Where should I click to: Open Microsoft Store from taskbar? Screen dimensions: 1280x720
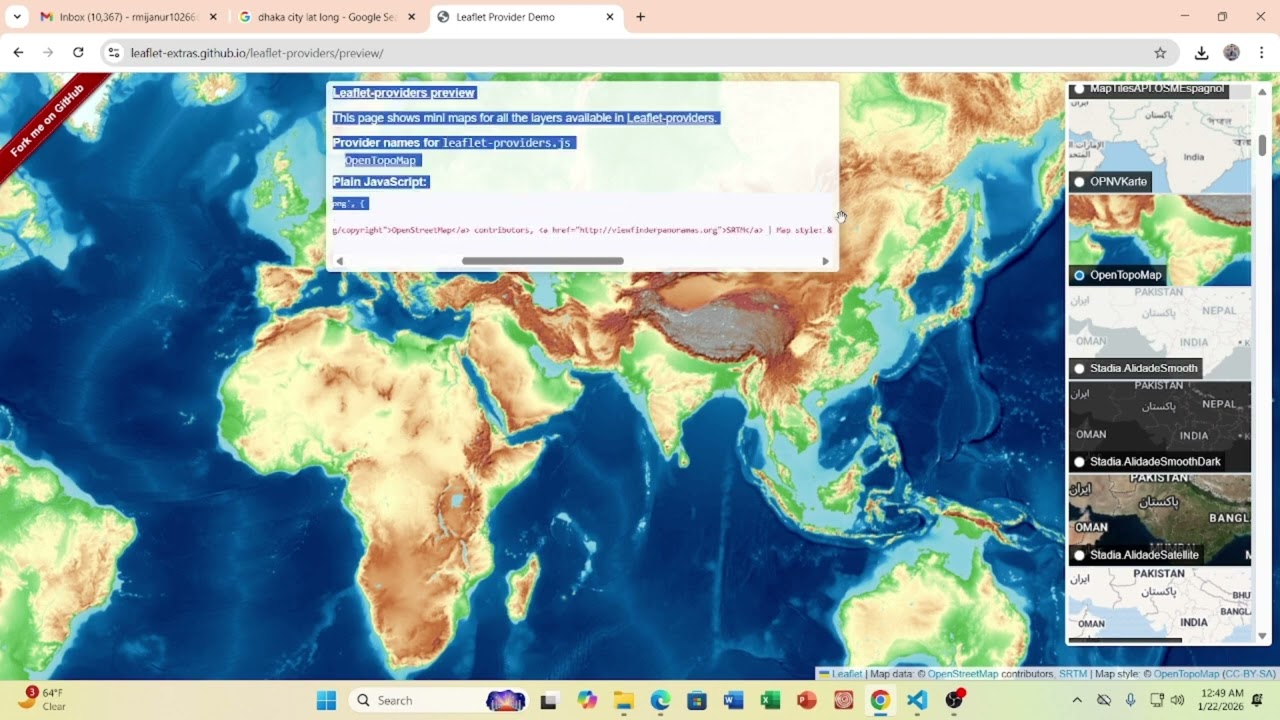pyautogui.click(x=697, y=700)
